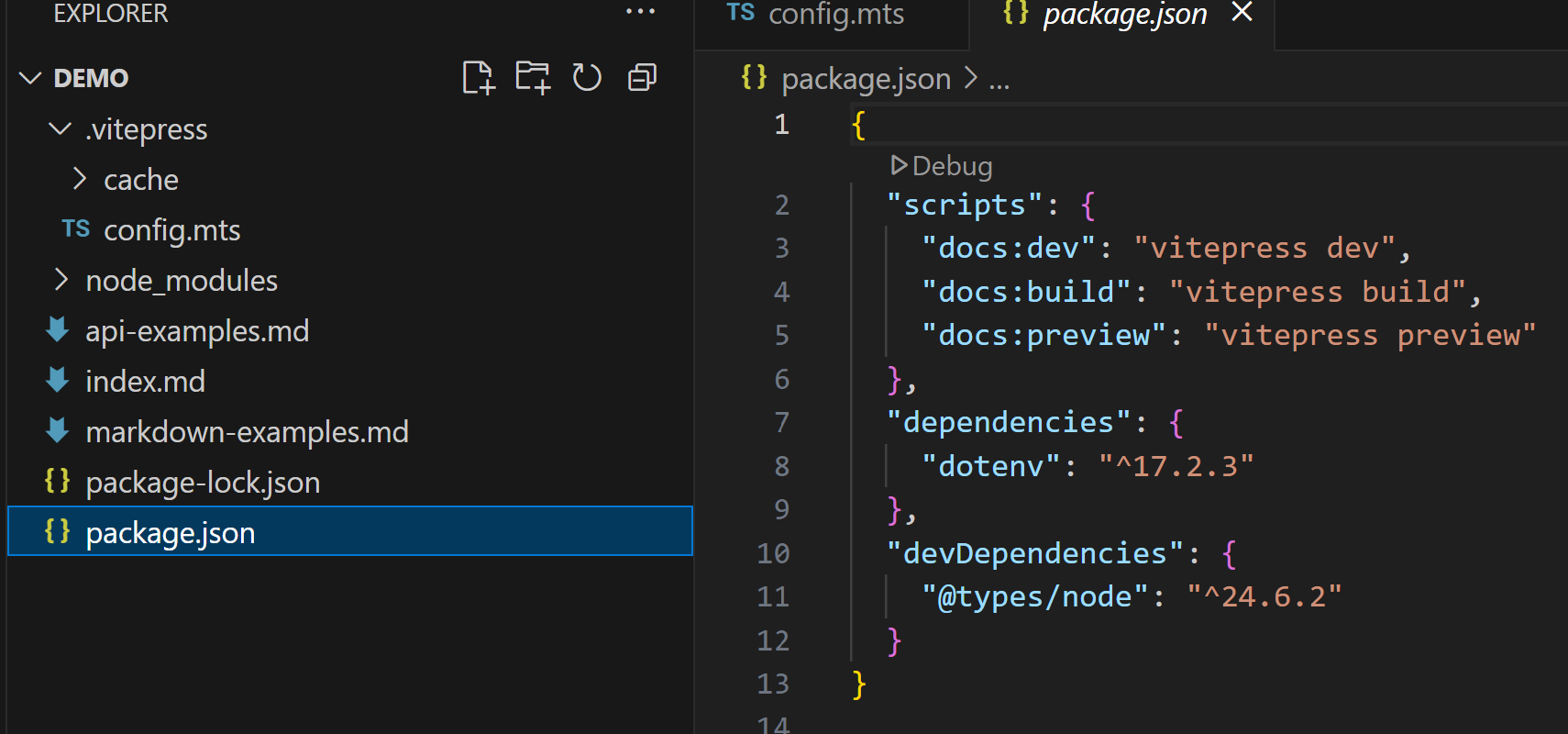Click the New File icon in Explorer
Screen dimensions: 1568x734
(478, 78)
